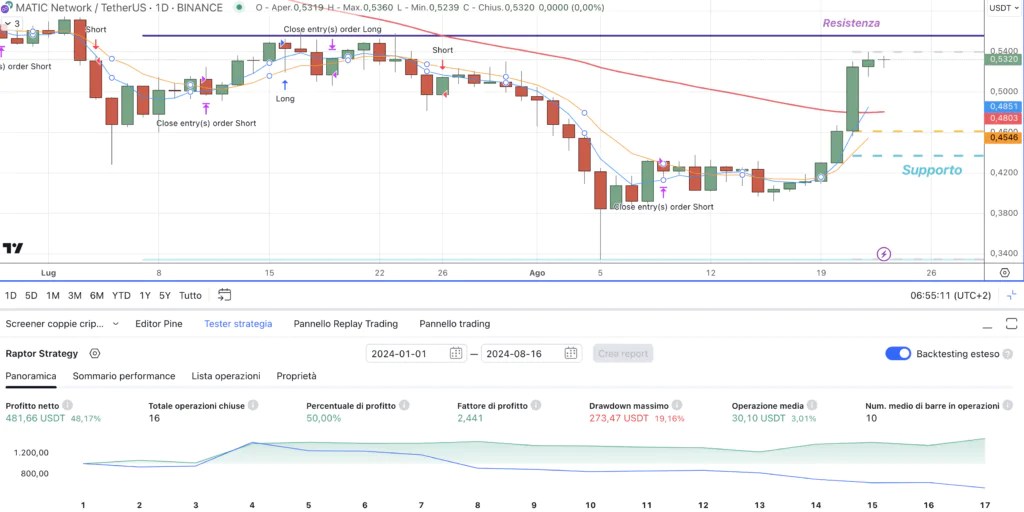Open USDT currency dropdown on price scale
The height and width of the screenshot is (512, 1024).
(x=1004, y=8)
